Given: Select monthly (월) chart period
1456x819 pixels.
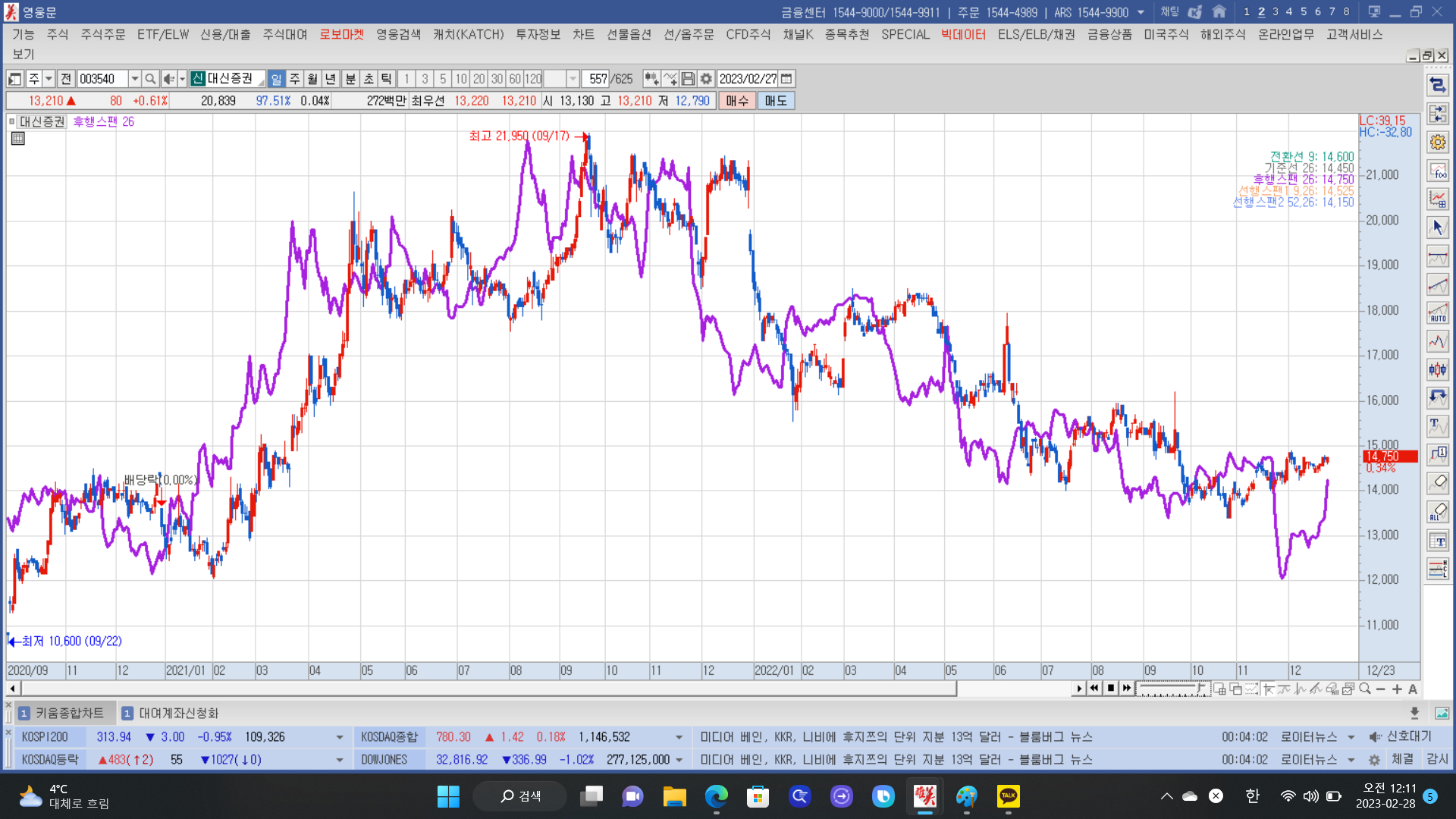Looking at the screenshot, I should point(312,79).
